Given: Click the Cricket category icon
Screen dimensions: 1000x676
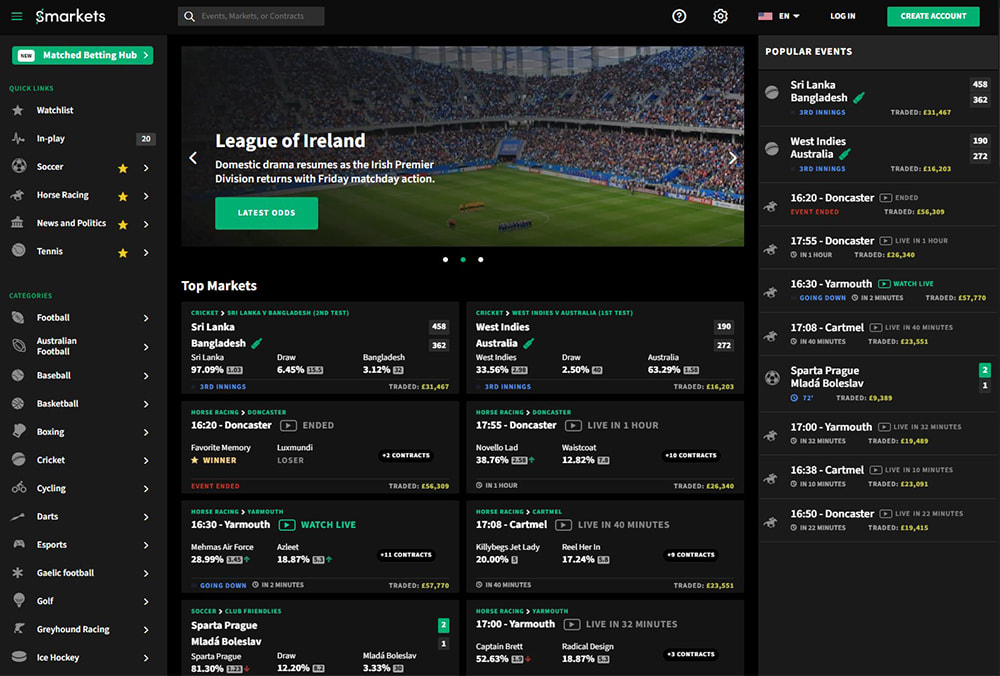Looking at the screenshot, I should pos(19,459).
